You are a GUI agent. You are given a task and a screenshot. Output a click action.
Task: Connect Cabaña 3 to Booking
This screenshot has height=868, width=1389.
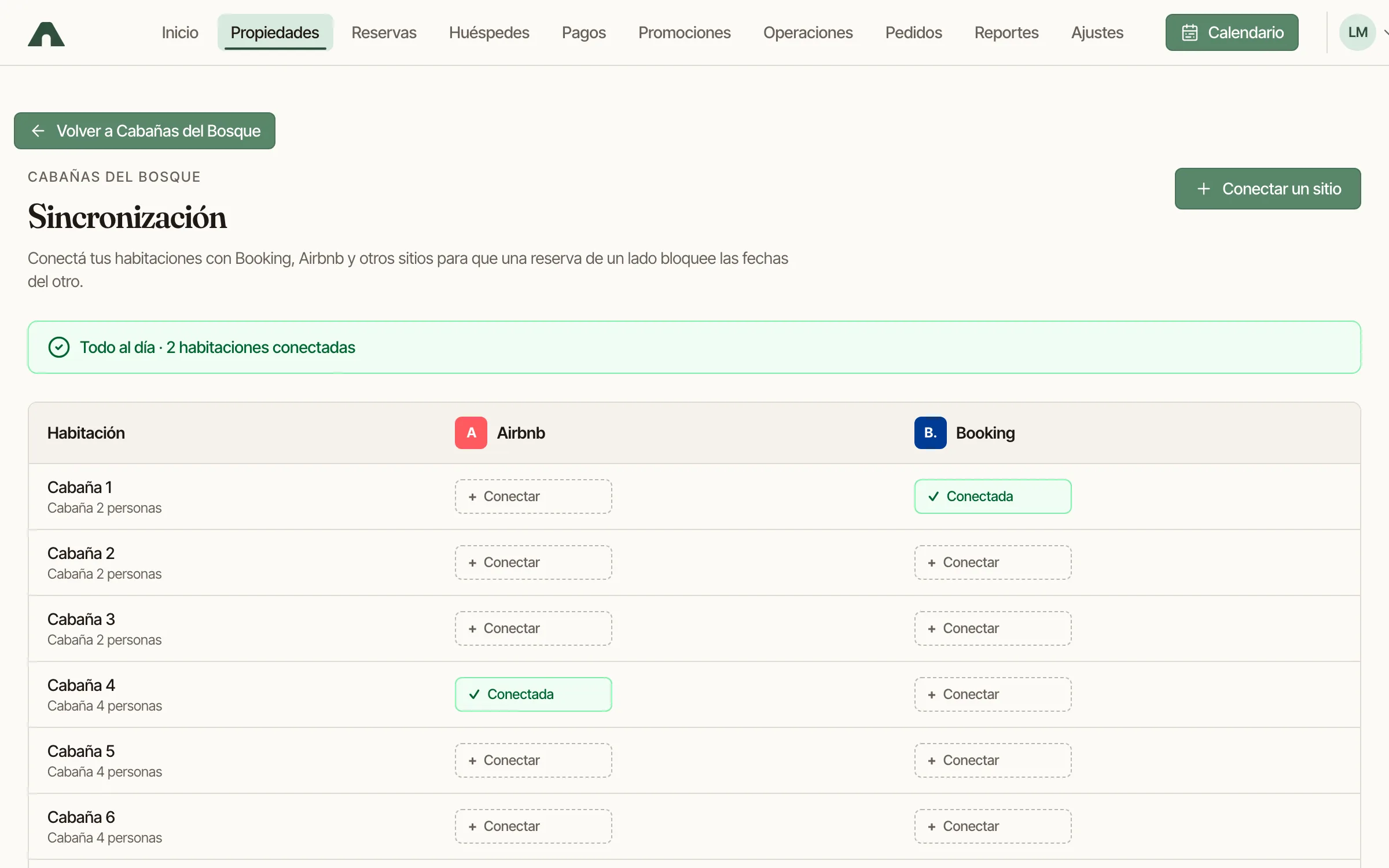(993, 628)
